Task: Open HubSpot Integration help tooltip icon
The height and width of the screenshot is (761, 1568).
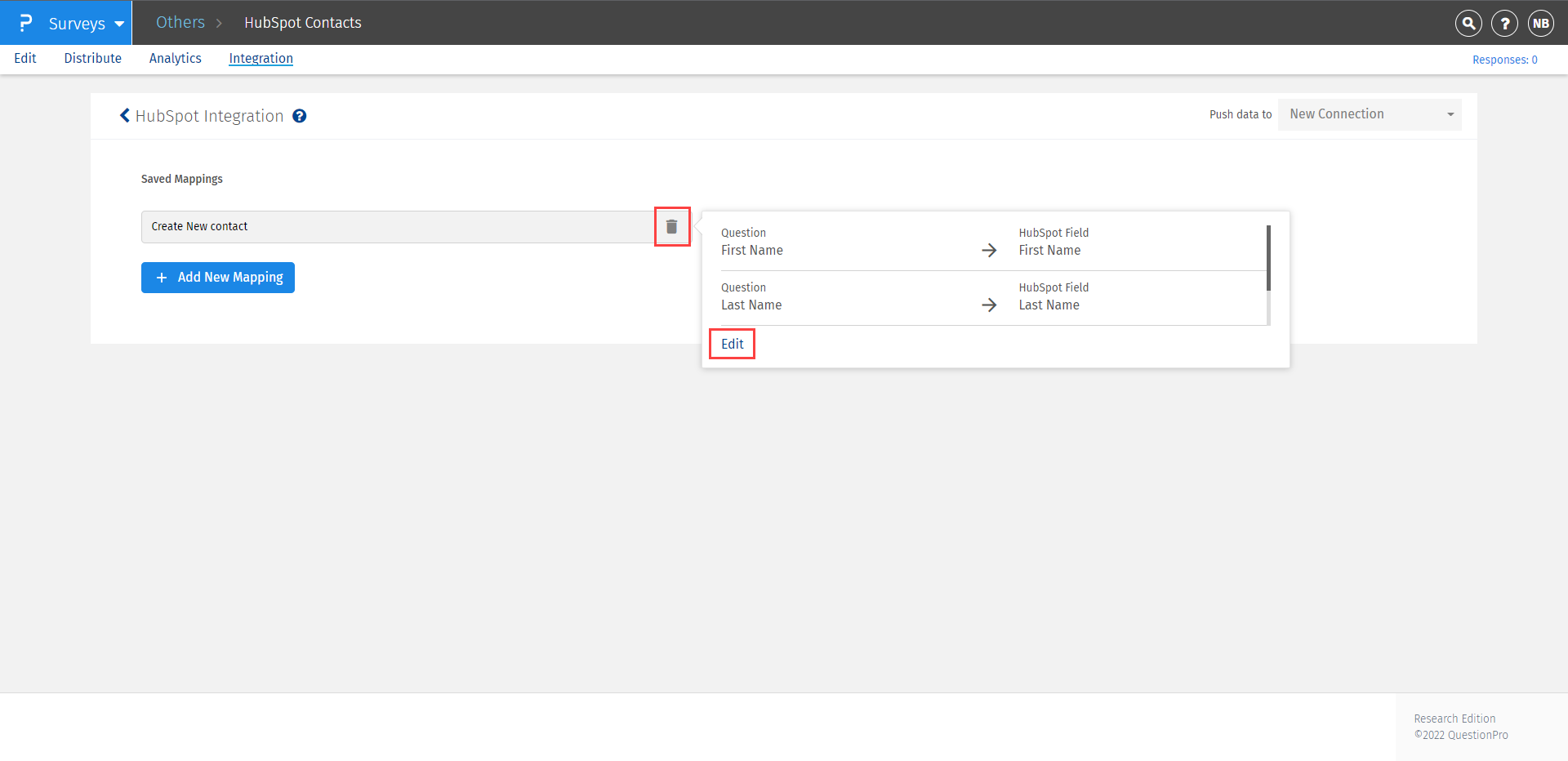Action: pos(300,116)
